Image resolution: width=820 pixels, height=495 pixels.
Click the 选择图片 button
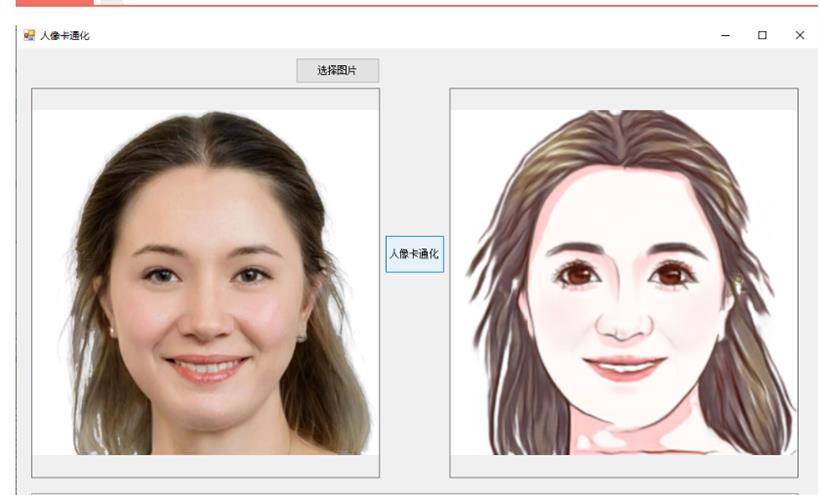337,71
